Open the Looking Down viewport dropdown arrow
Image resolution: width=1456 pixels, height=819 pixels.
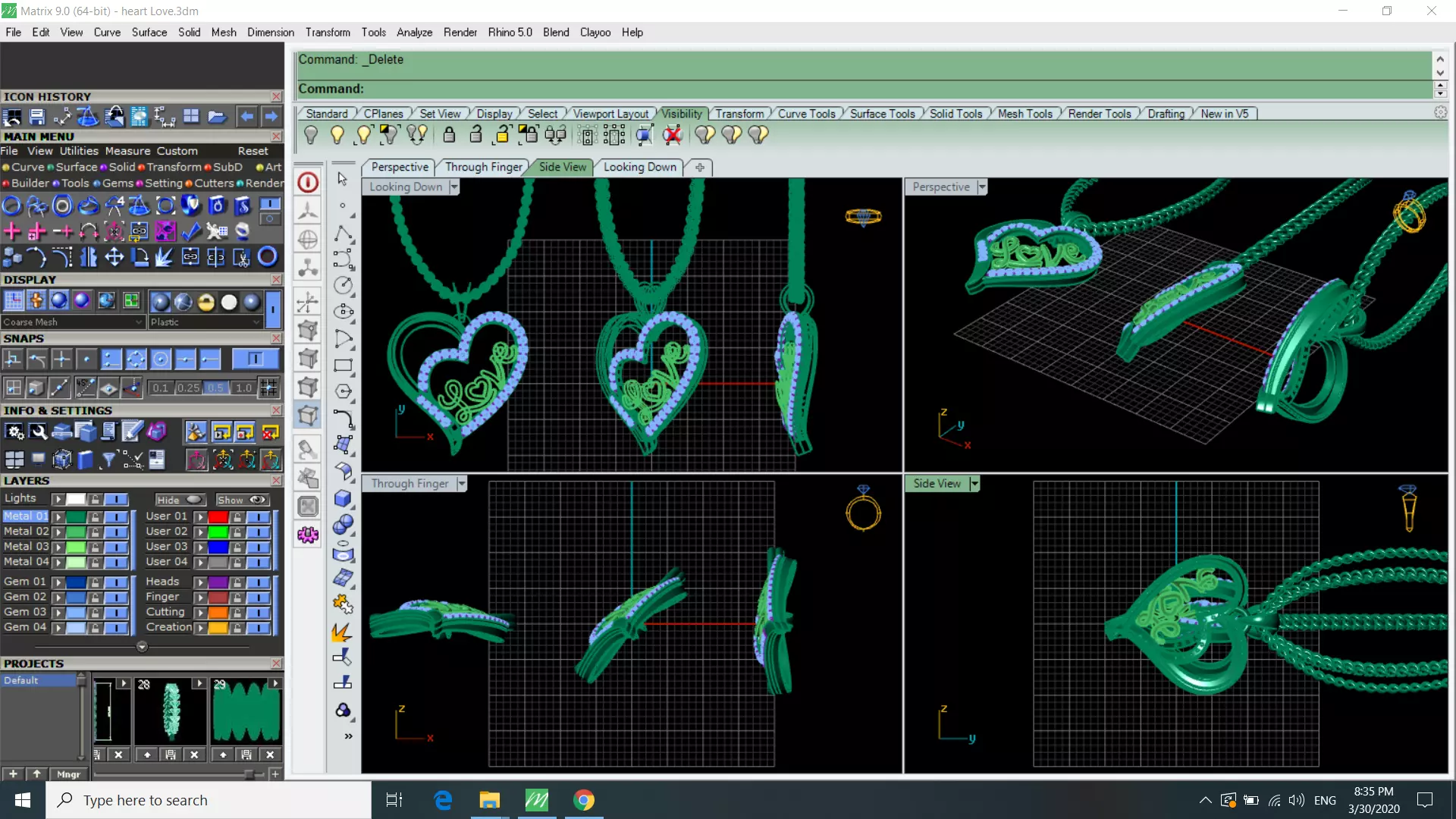[x=454, y=187]
